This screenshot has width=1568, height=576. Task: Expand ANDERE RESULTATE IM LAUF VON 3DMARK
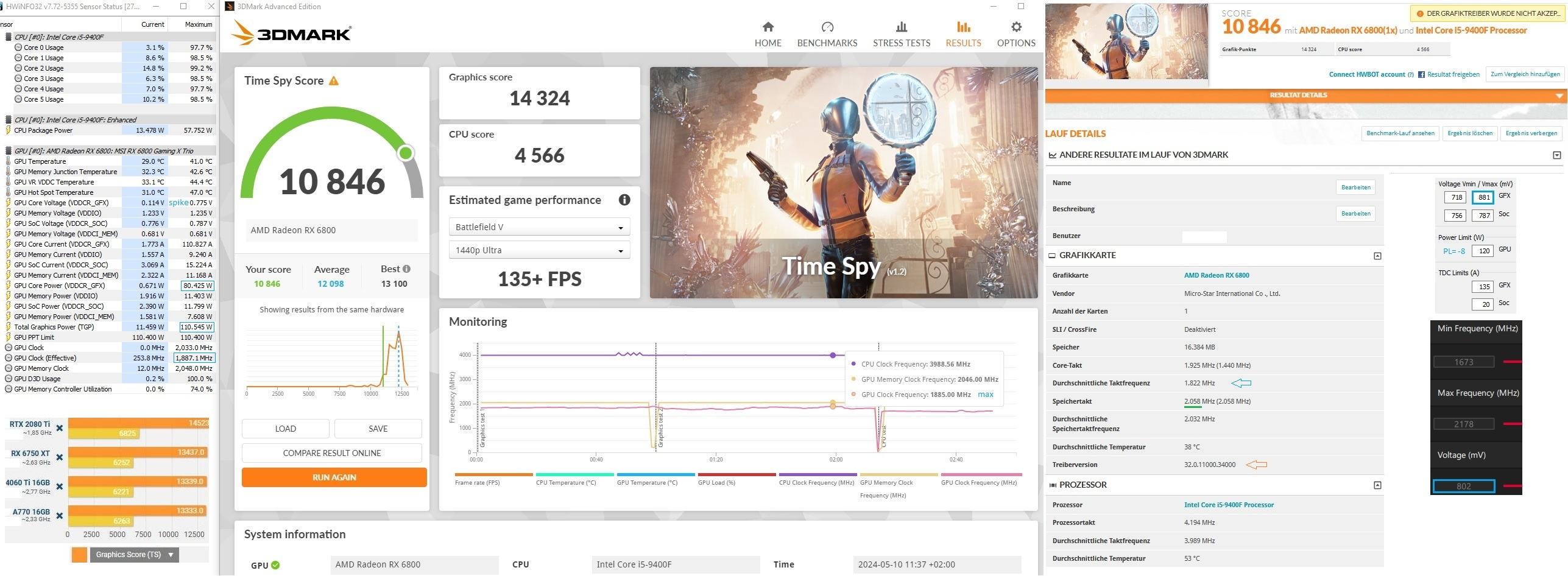point(1556,155)
